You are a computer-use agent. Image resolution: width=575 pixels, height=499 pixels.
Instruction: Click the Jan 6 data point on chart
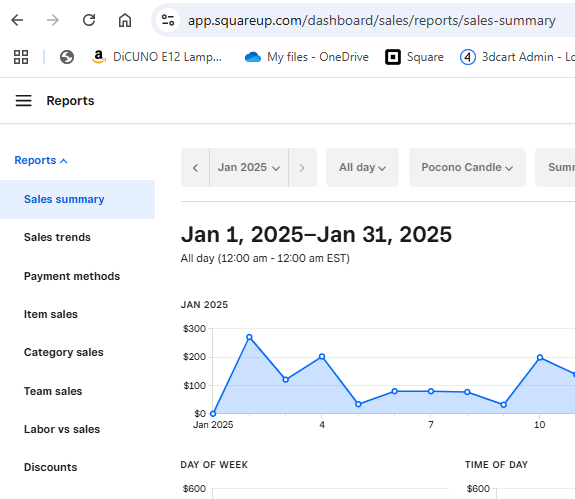tap(395, 391)
